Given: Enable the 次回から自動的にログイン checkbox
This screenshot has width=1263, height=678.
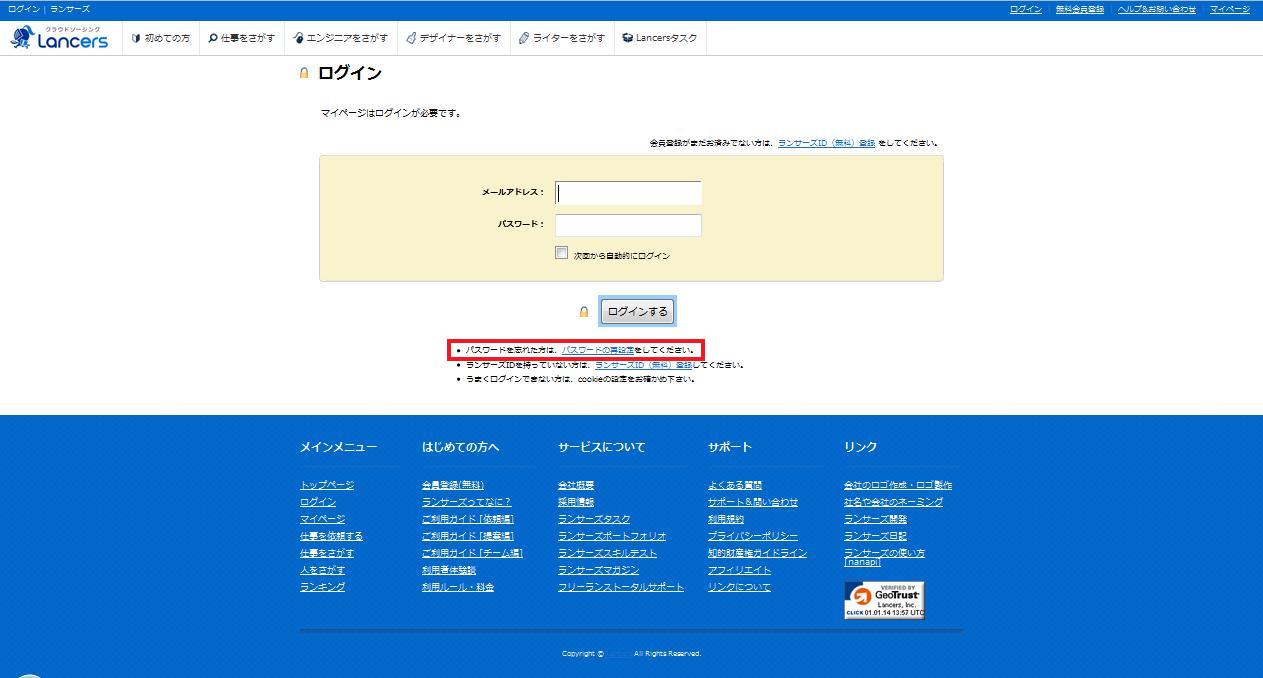Looking at the screenshot, I should (562, 253).
